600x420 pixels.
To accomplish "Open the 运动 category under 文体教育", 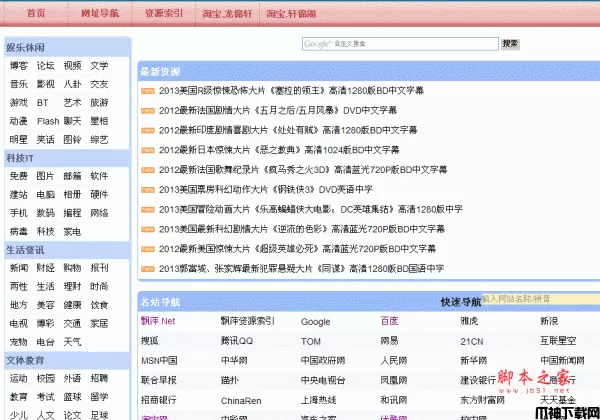I will coord(19,379).
